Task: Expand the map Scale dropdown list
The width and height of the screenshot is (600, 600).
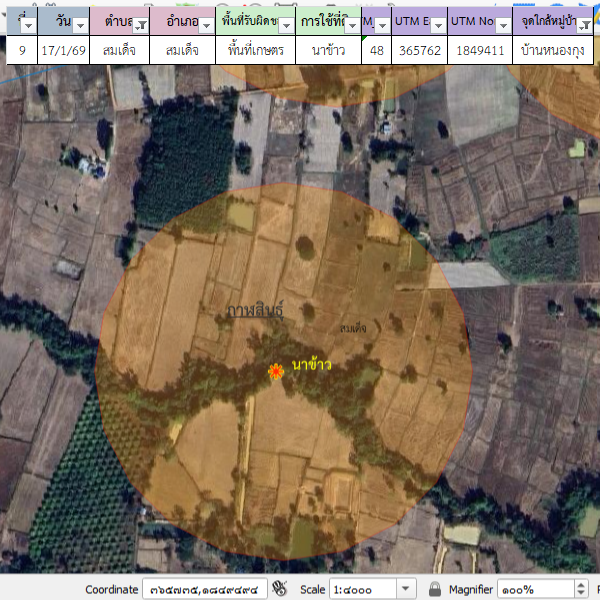Action: [406, 589]
